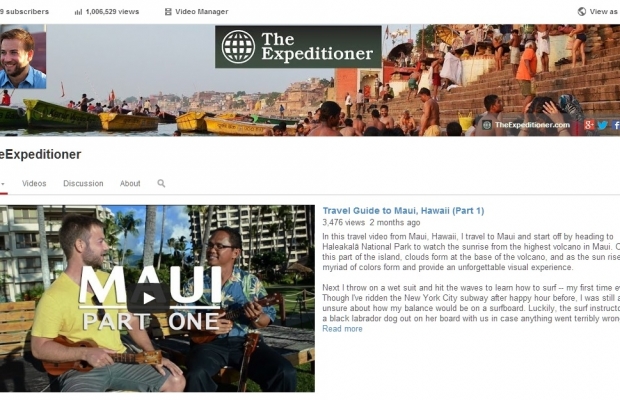Viewport: 620px width, 400px height.
Task: Open the Discussion tab
Action: pos(83,183)
